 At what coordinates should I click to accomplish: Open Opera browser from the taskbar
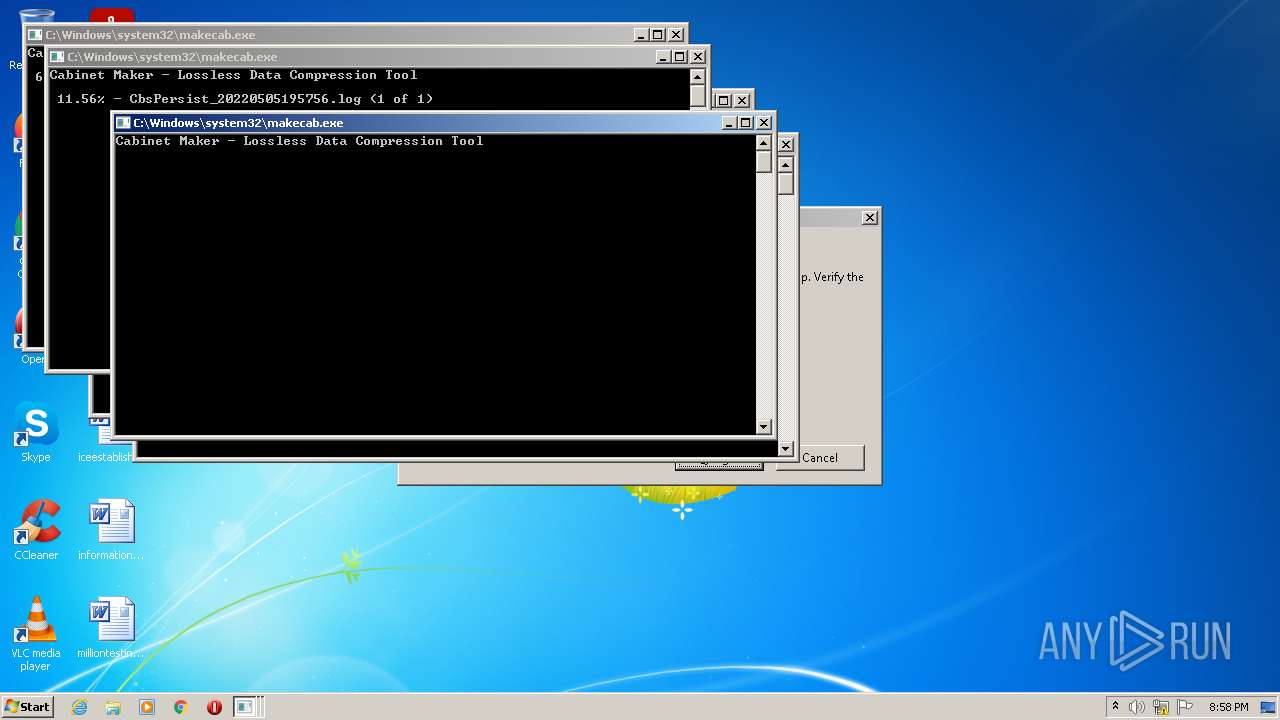click(214, 707)
